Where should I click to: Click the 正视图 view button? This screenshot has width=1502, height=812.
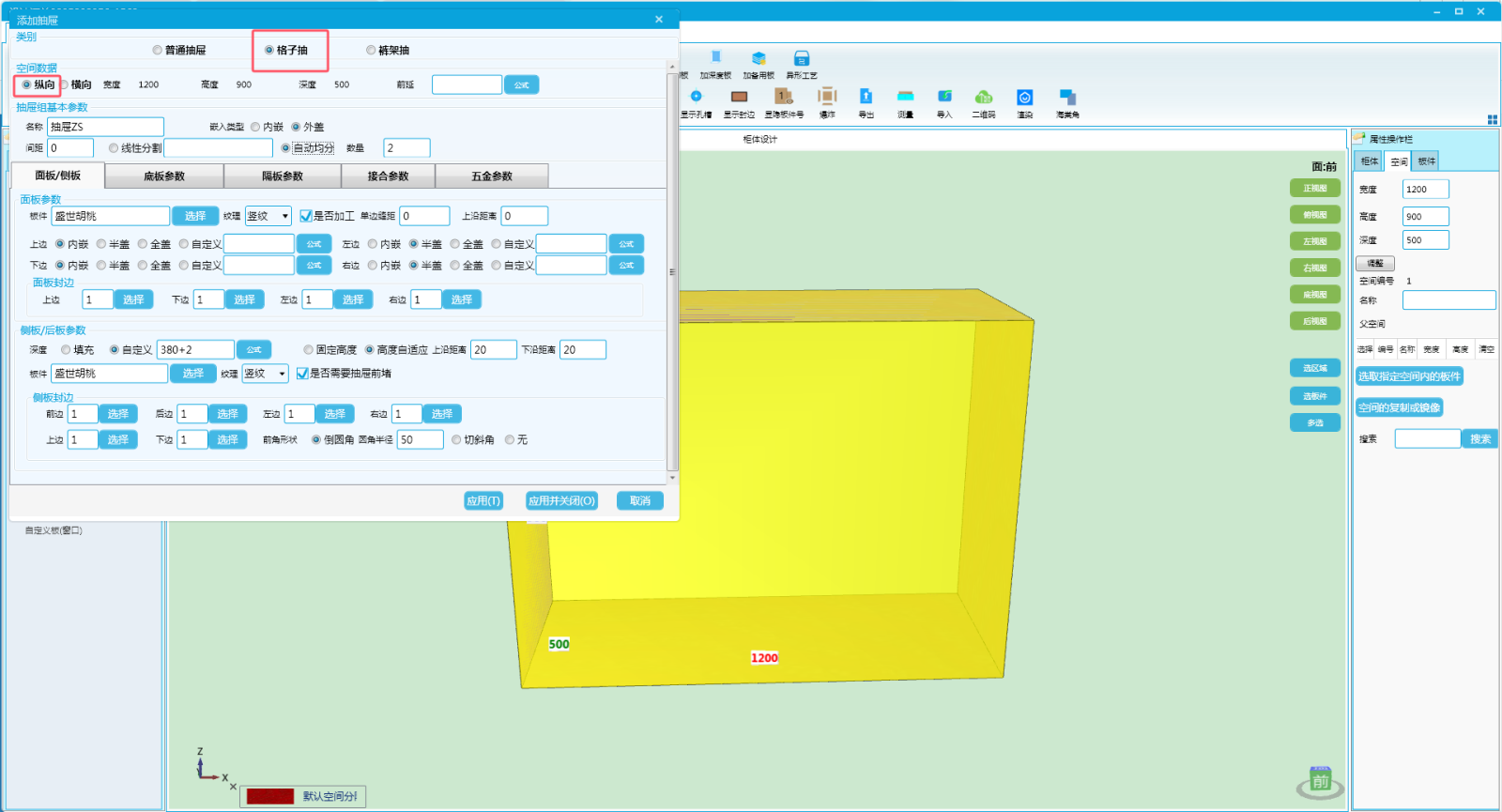point(1315,189)
